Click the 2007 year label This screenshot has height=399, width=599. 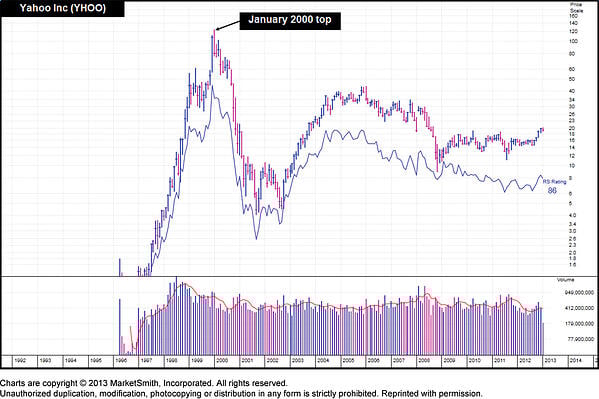(398, 361)
